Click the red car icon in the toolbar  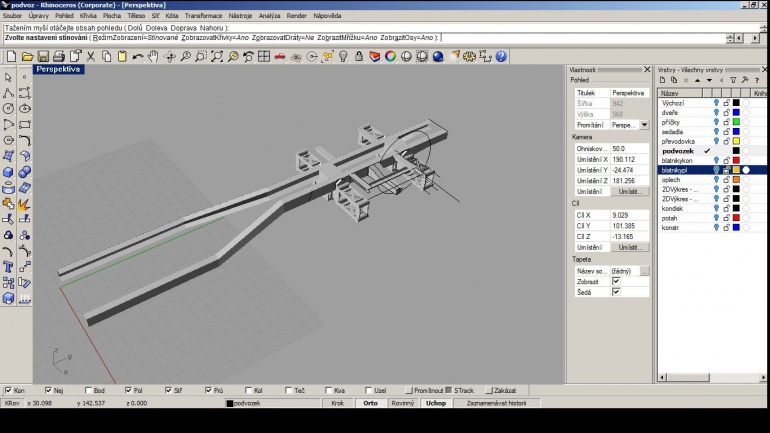[x=280, y=56]
